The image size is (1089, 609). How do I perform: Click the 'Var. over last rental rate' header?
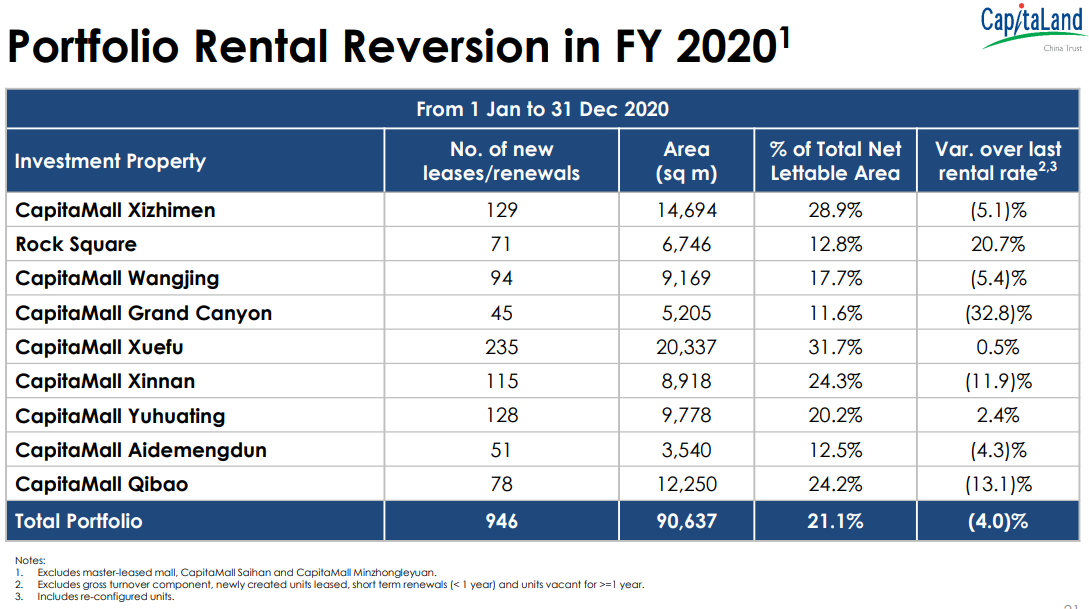(x=998, y=161)
